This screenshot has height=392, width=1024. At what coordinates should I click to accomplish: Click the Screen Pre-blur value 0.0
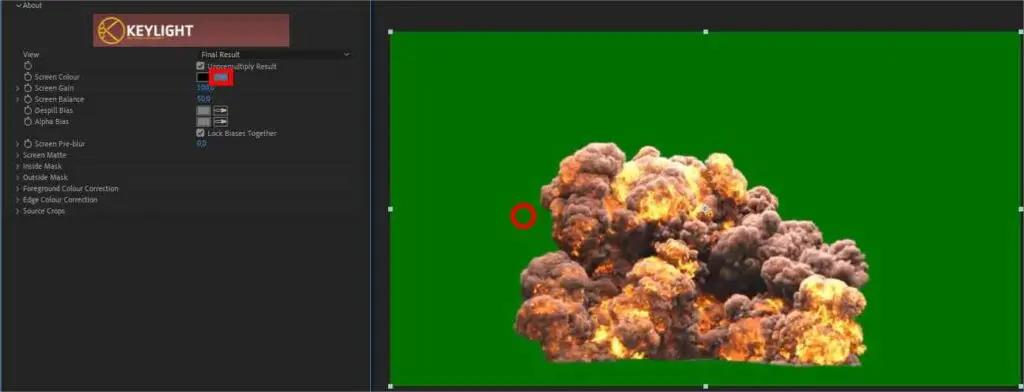pos(202,144)
